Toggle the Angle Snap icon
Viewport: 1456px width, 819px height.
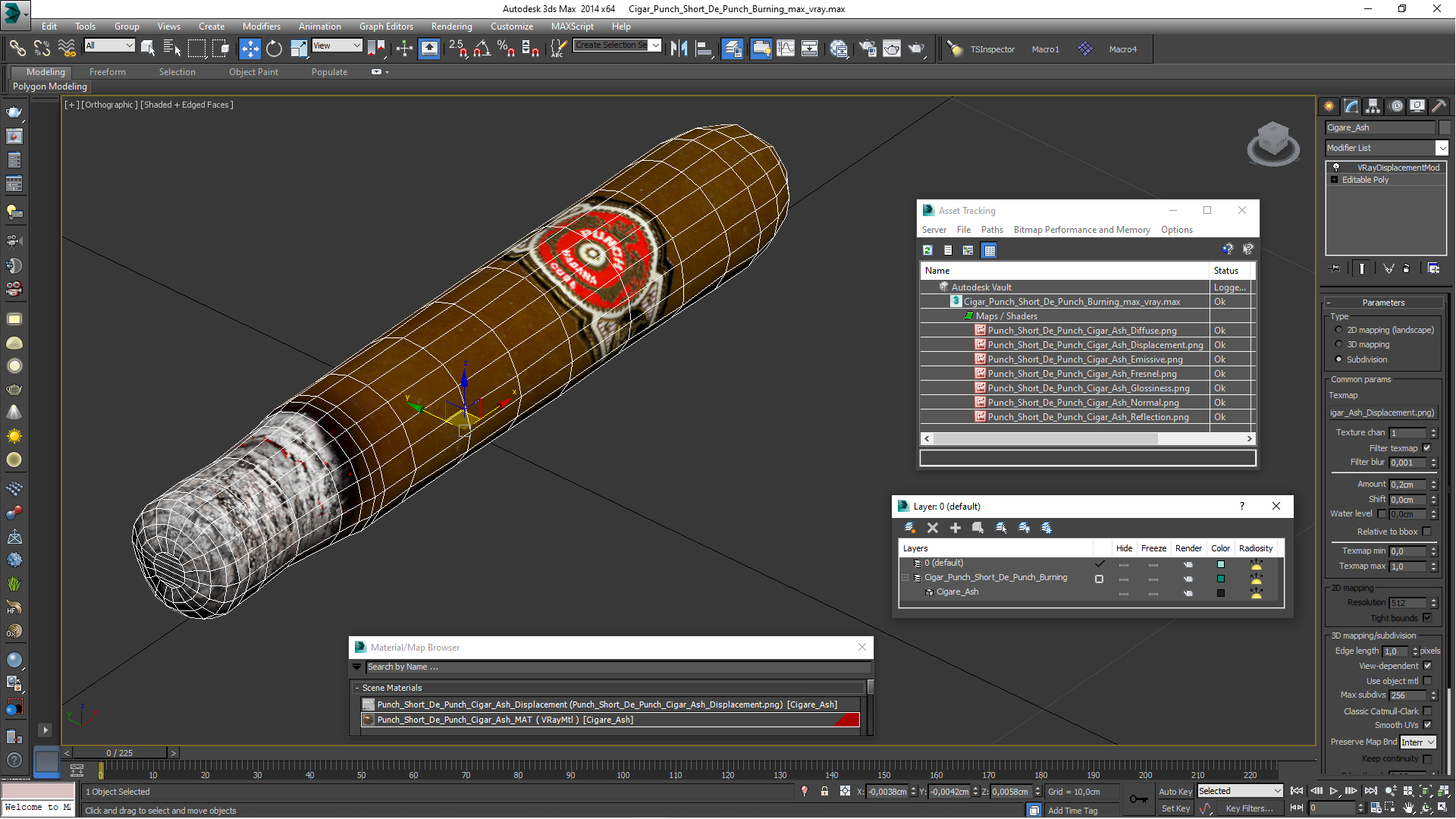tap(482, 49)
